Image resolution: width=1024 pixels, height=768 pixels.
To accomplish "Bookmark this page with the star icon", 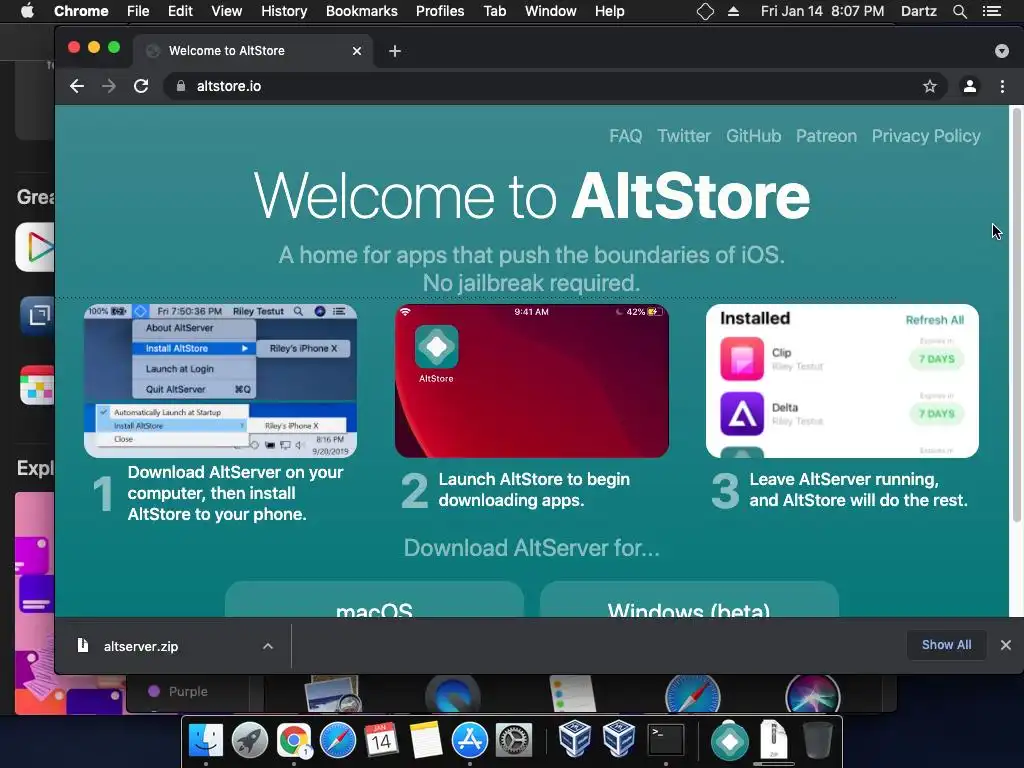I will pyautogui.click(x=930, y=86).
